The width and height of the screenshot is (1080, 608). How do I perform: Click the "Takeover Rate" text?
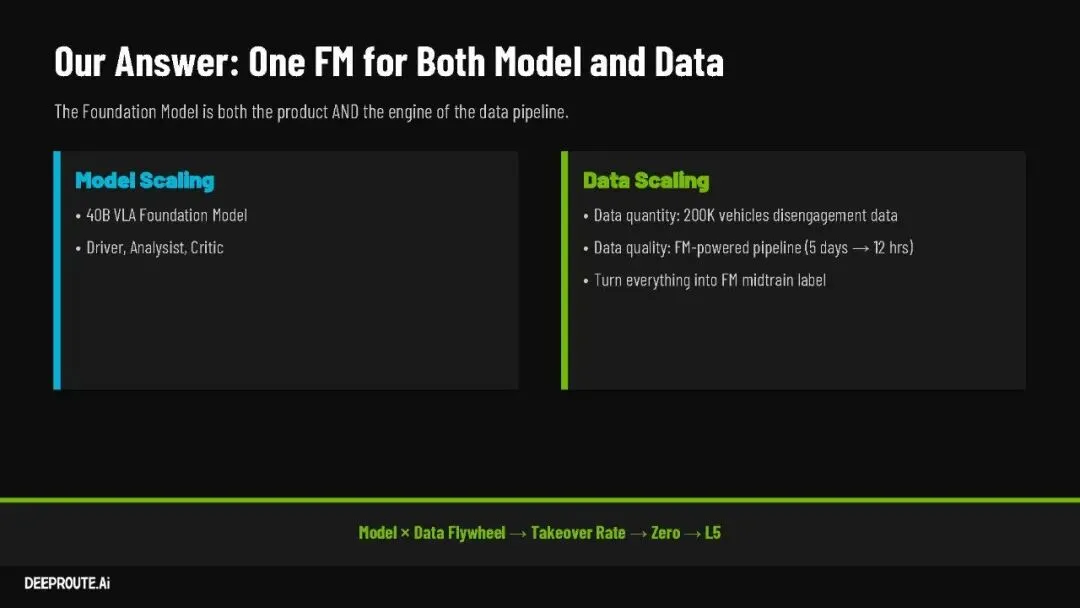point(578,533)
